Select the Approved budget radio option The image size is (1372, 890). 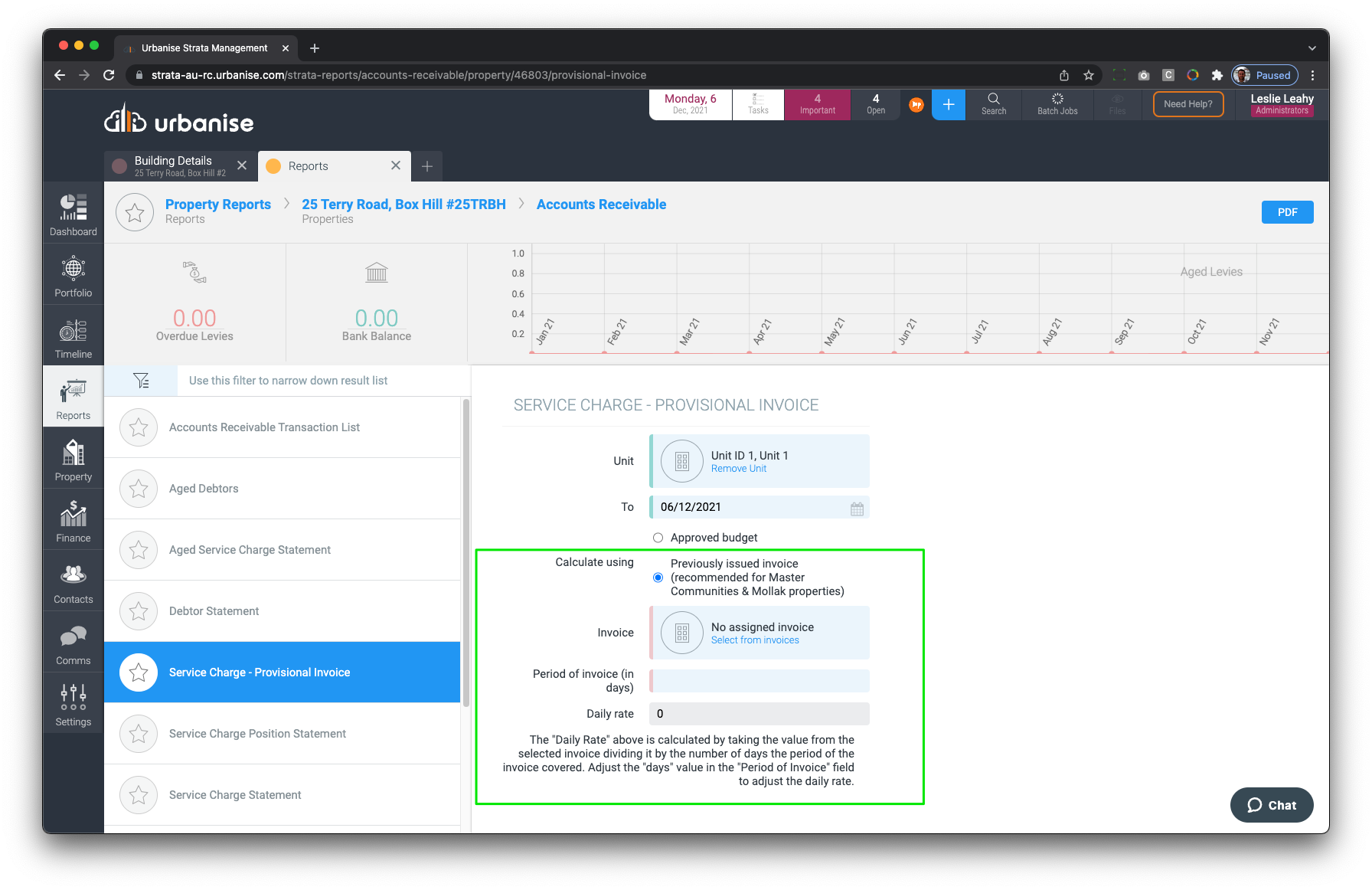658,538
